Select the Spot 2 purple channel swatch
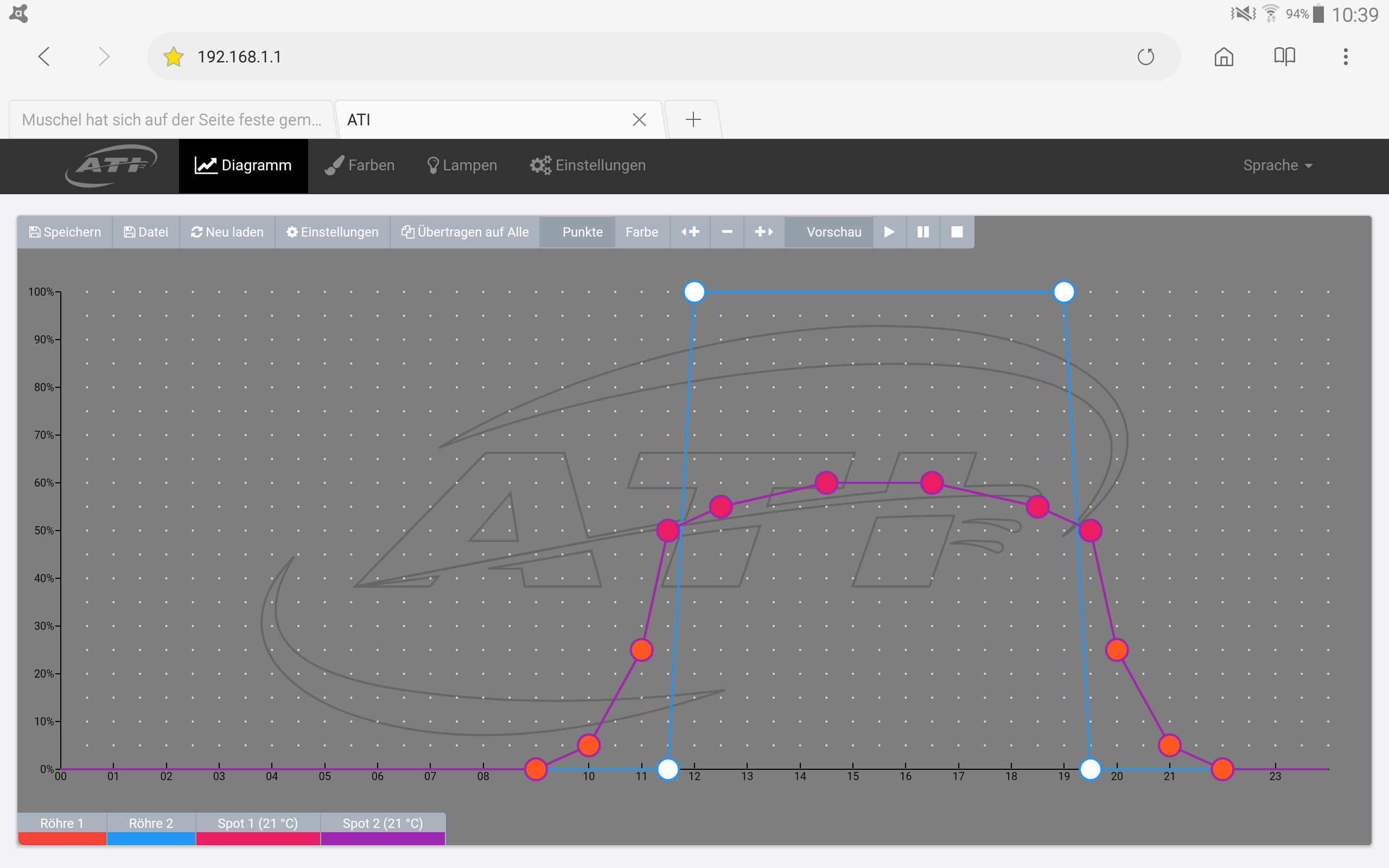This screenshot has height=868, width=1389. (x=383, y=838)
